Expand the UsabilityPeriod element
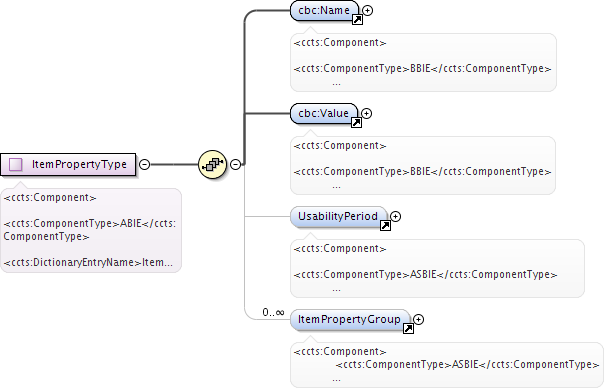 coord(396,216)
